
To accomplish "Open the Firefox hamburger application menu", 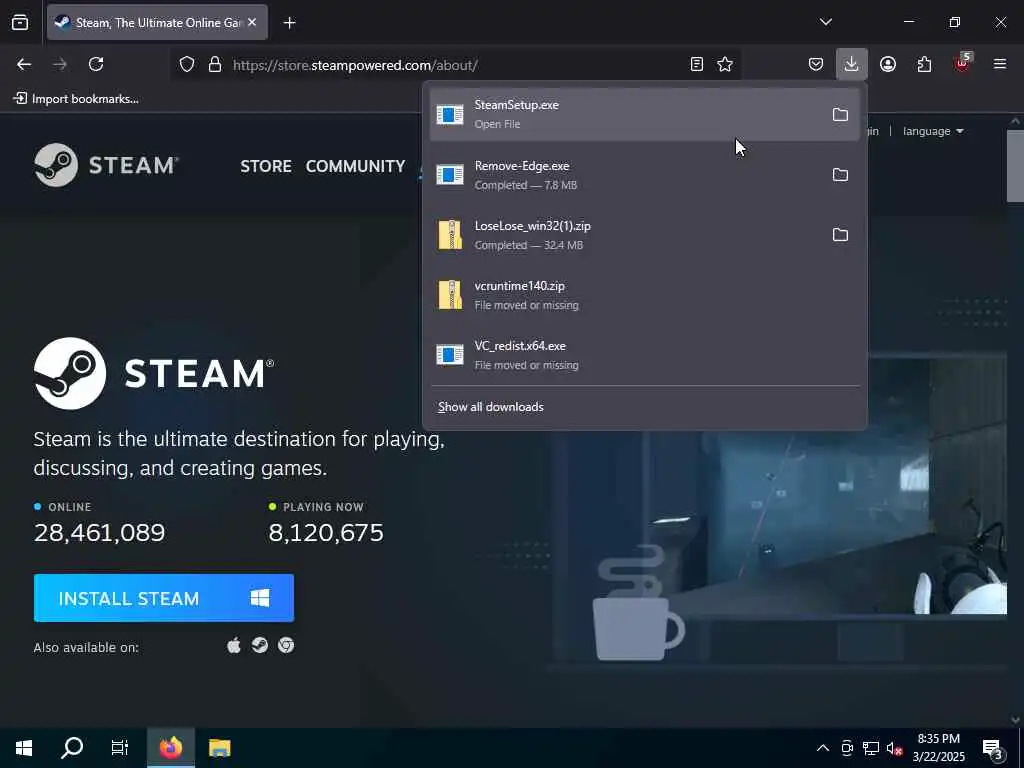I will [x=1000, y=64].
